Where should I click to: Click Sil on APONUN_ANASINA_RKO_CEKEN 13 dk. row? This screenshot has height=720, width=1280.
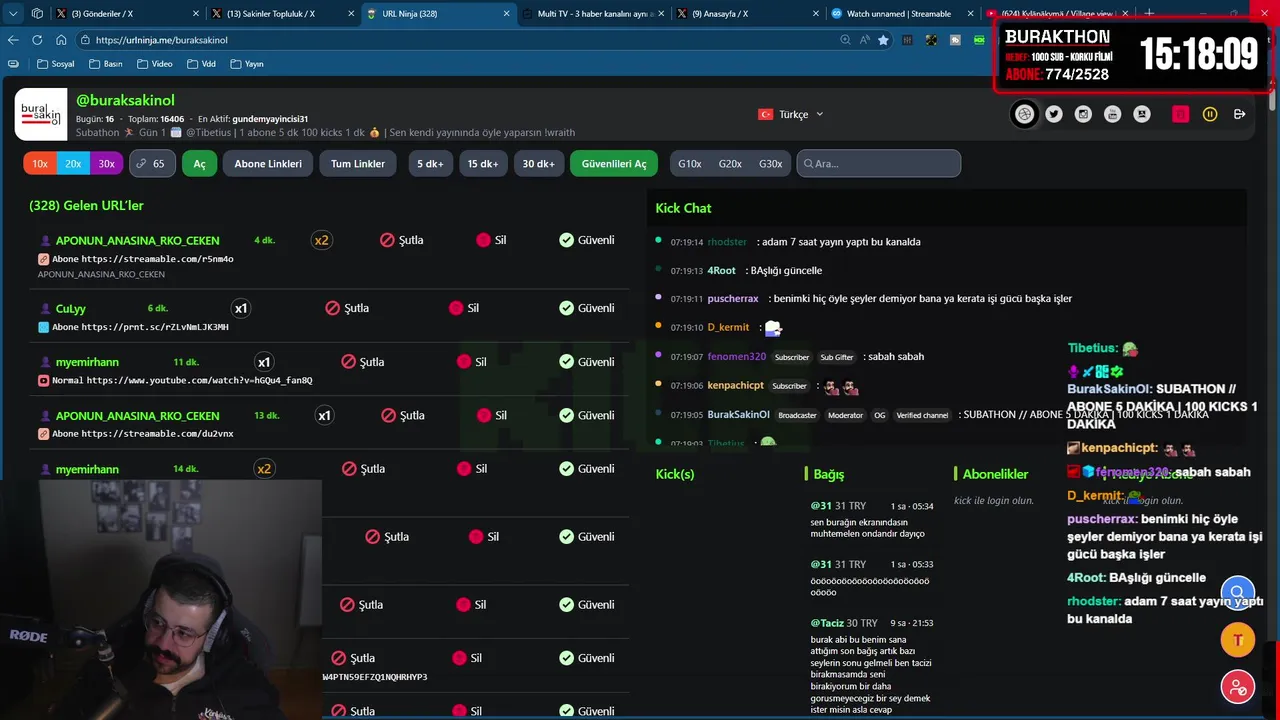coord(492,415)
